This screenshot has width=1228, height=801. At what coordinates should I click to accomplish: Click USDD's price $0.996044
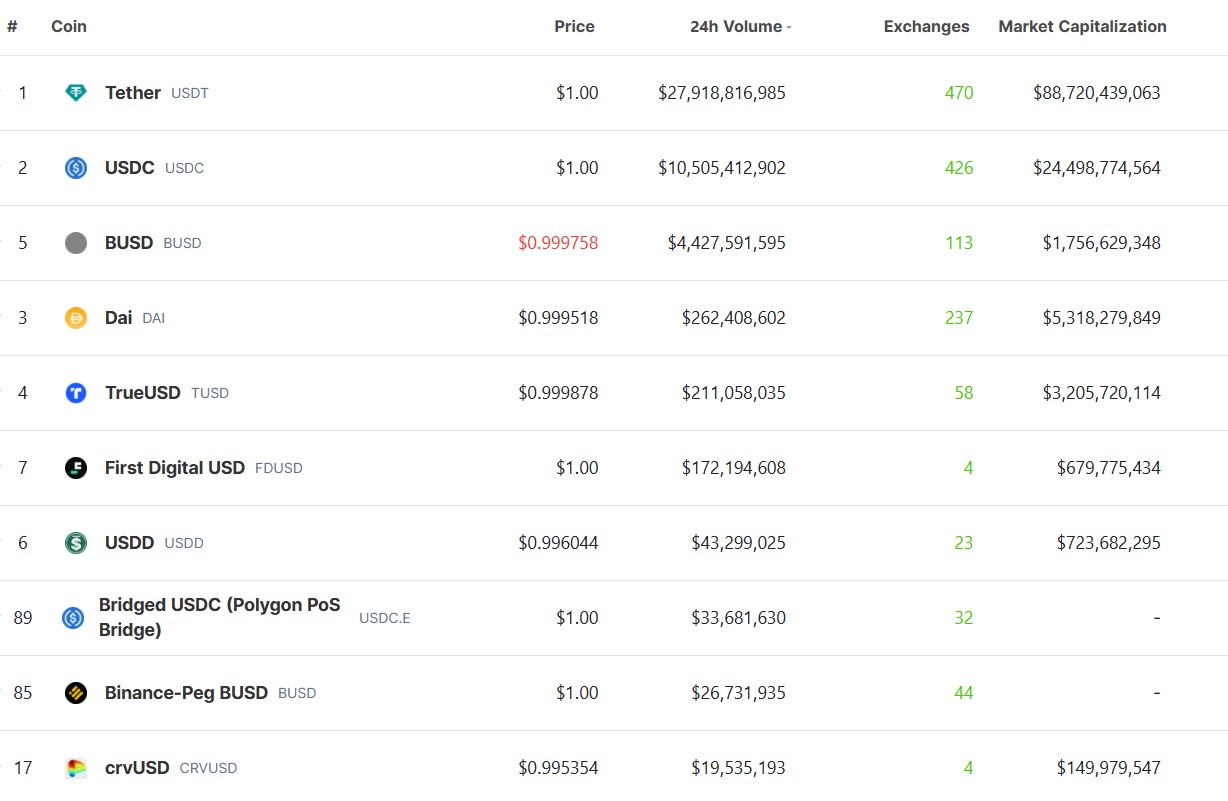point(558,543)
